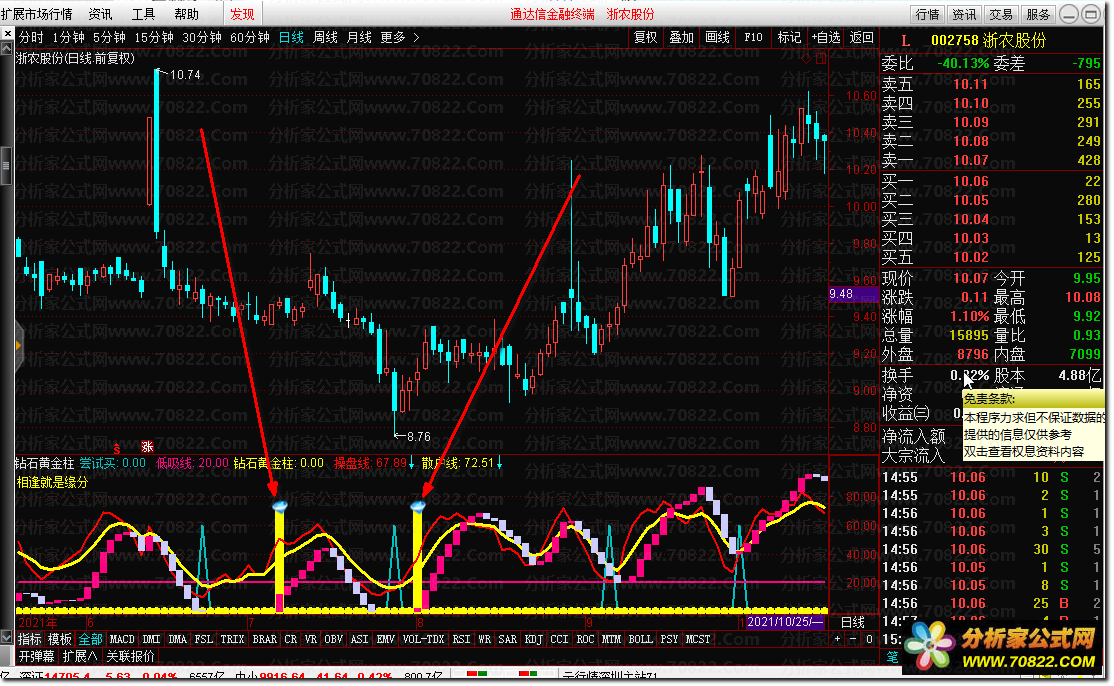
Task: Select the 指标 indicator tab
Action: pyautogui.click(x=29, y=639)
